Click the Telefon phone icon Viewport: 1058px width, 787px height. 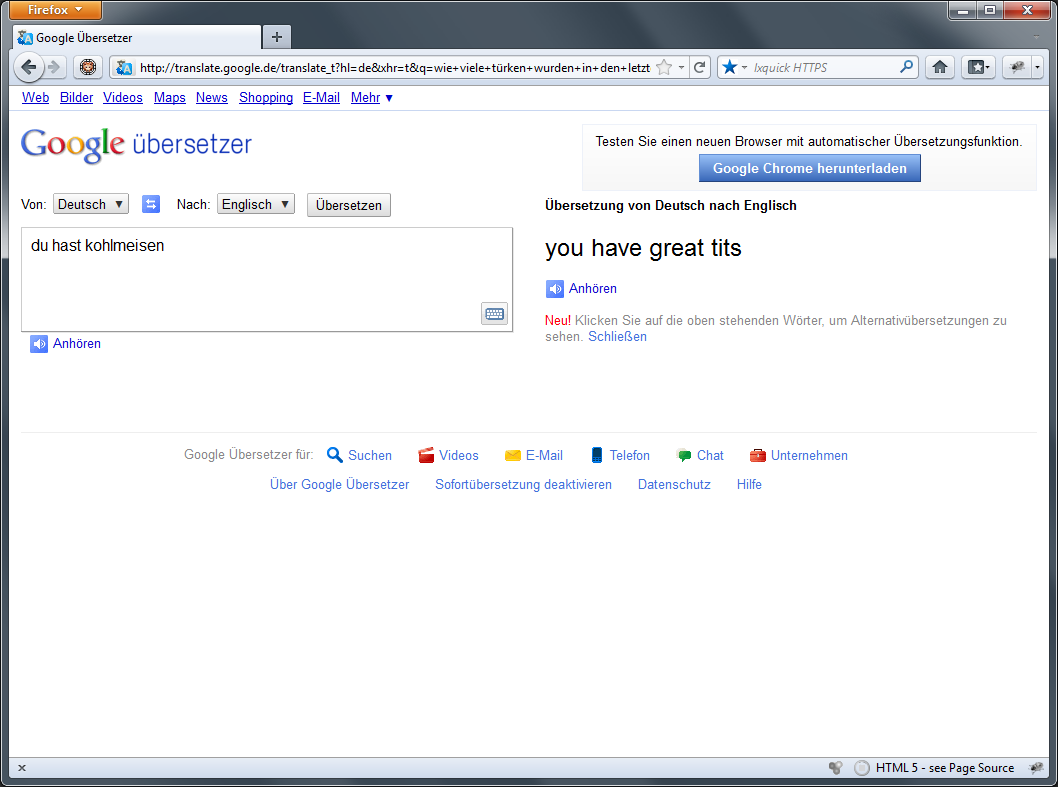tap(597, 455)
